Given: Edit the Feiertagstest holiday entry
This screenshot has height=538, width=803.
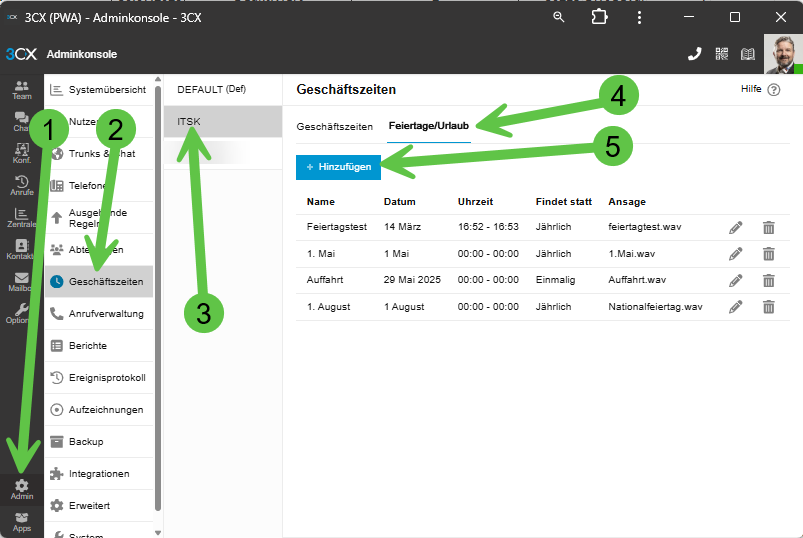Looking at the screenshot, I should click(735, 227).
